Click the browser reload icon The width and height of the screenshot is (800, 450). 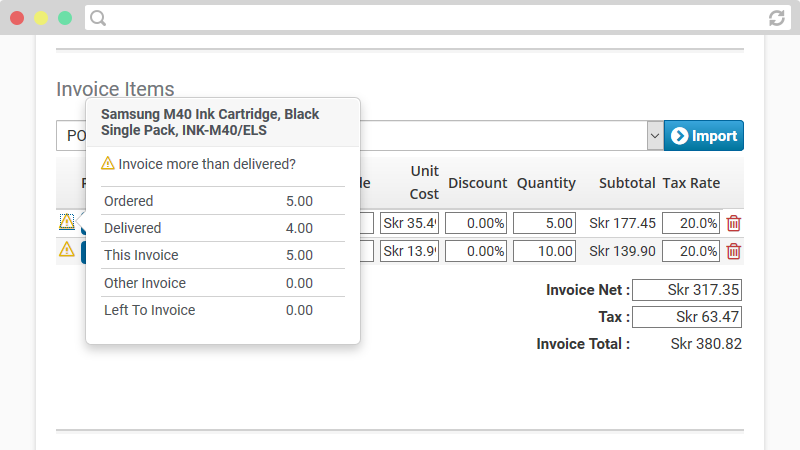[x=777, y=18]
